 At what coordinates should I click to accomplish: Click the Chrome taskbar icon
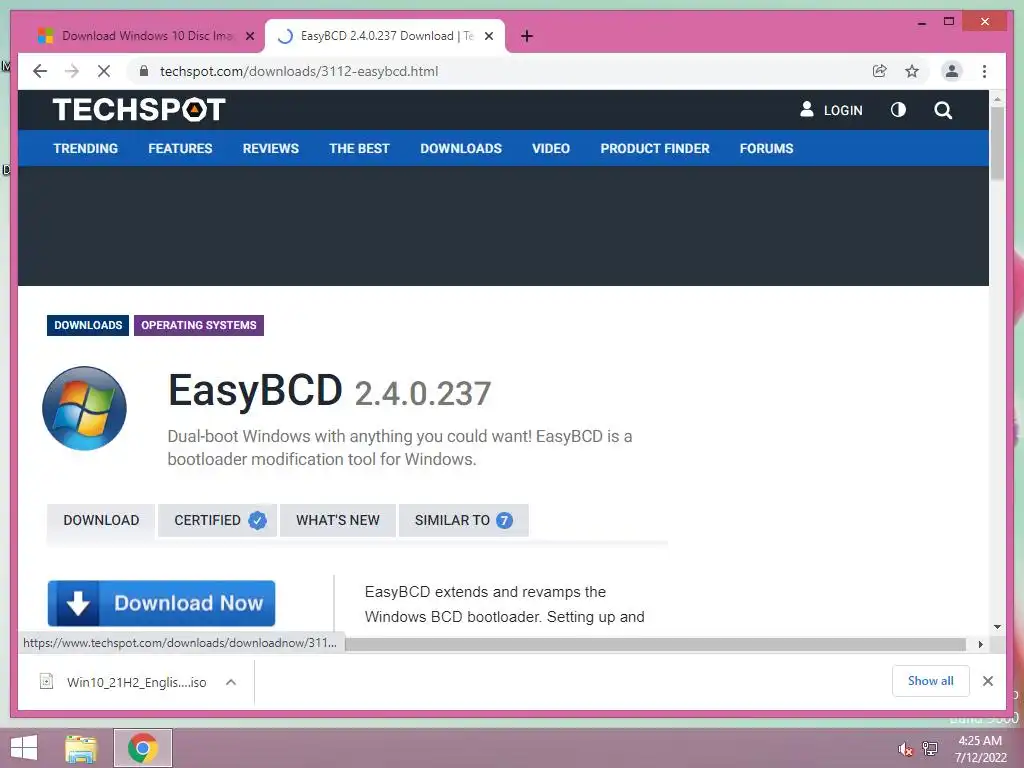pos(142,748)
